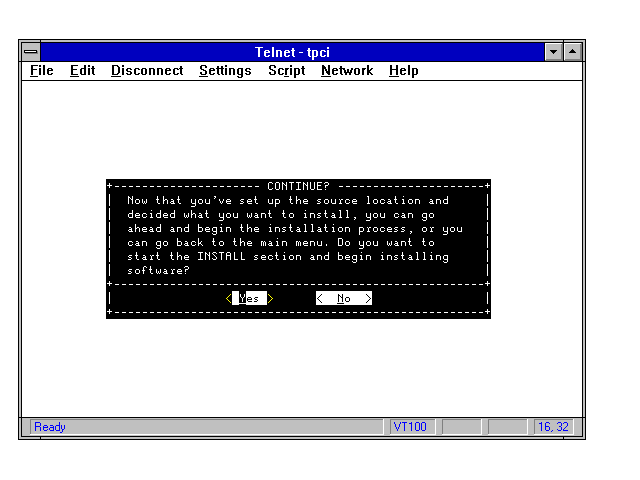The height and width of the screenshot is (480, 640).
Task: Click the CONTINUE? dialog heading
Action: coord(298,186)
